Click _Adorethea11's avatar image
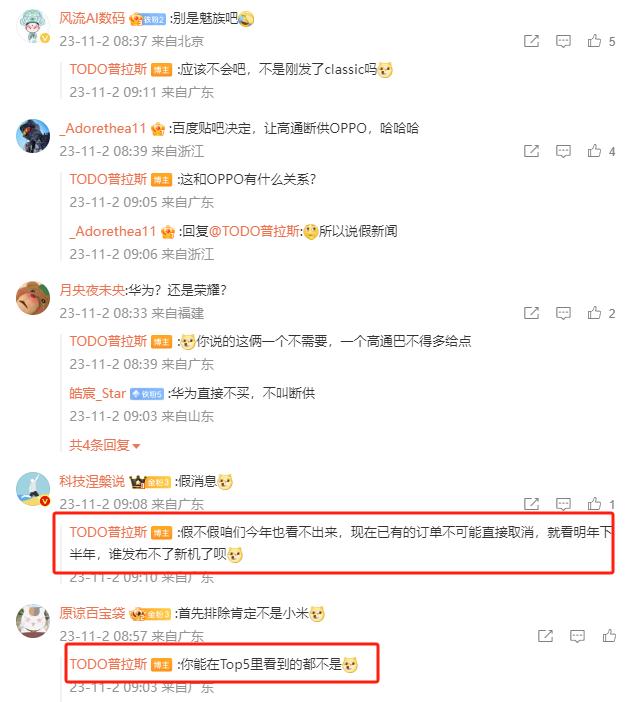 coord(33,136)
